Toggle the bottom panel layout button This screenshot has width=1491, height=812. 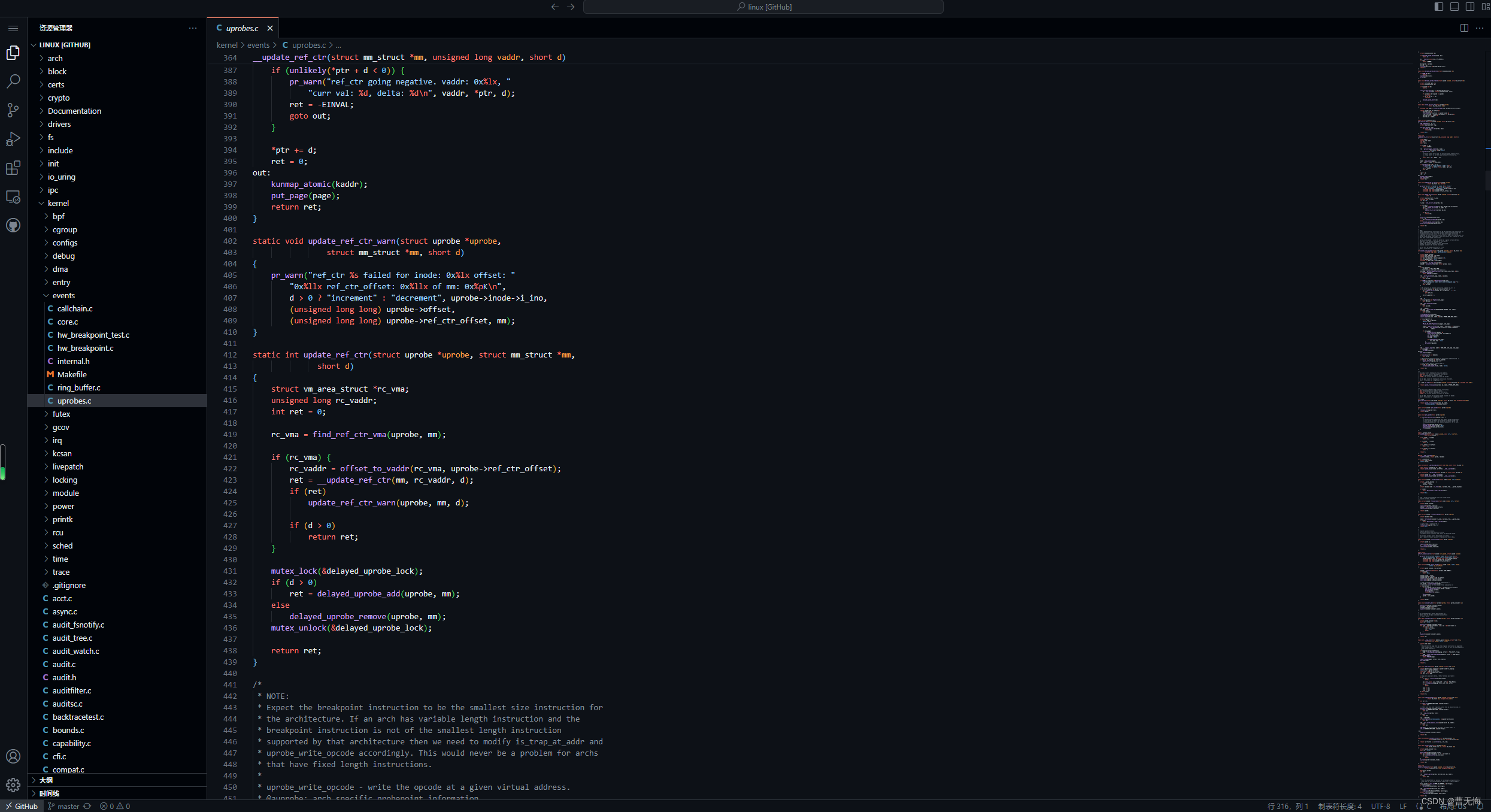click(1454, 7)
